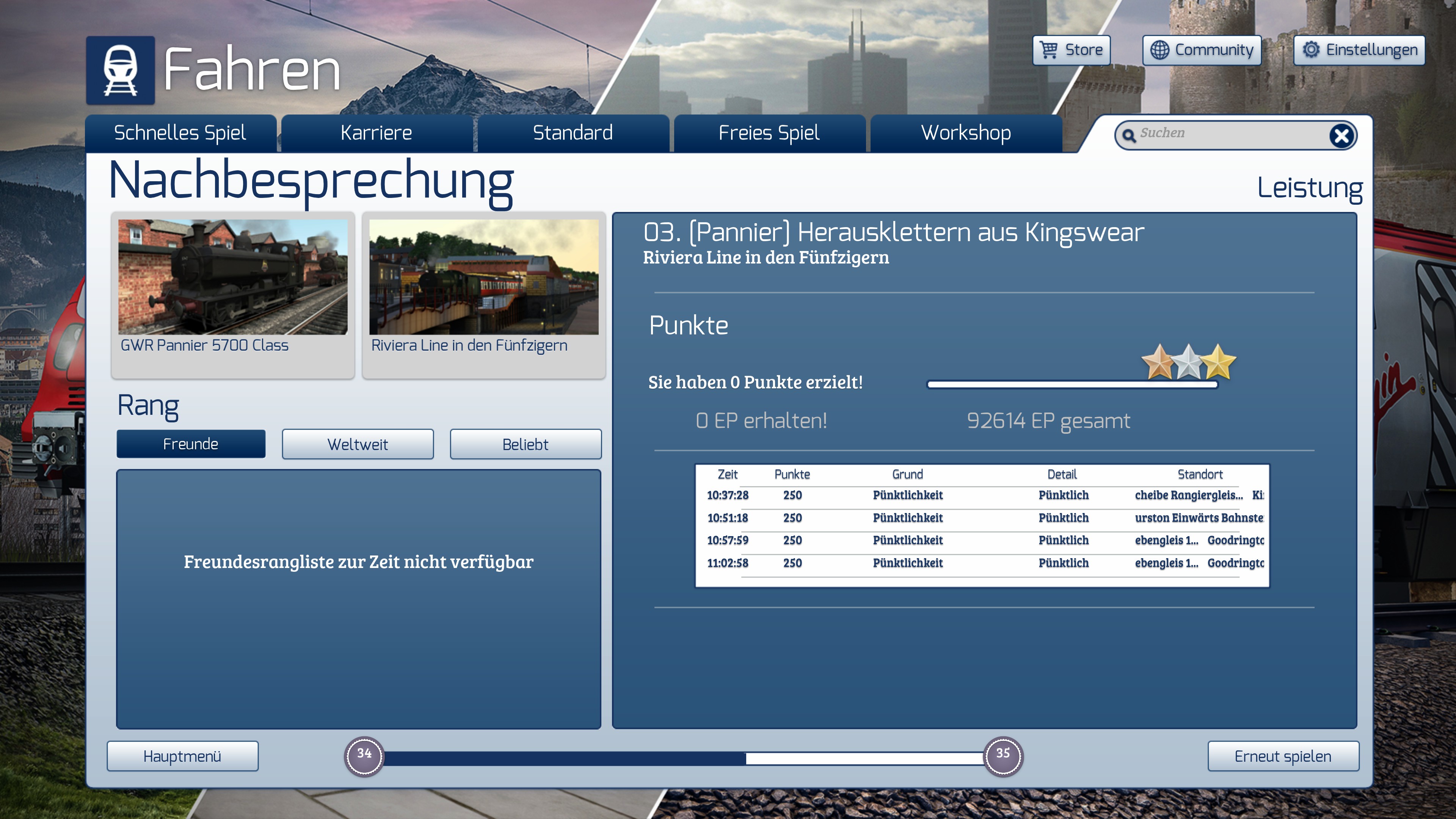Open the Karriere tab
The width and height of the screenshot is (1456, 819).
[376, 133]
